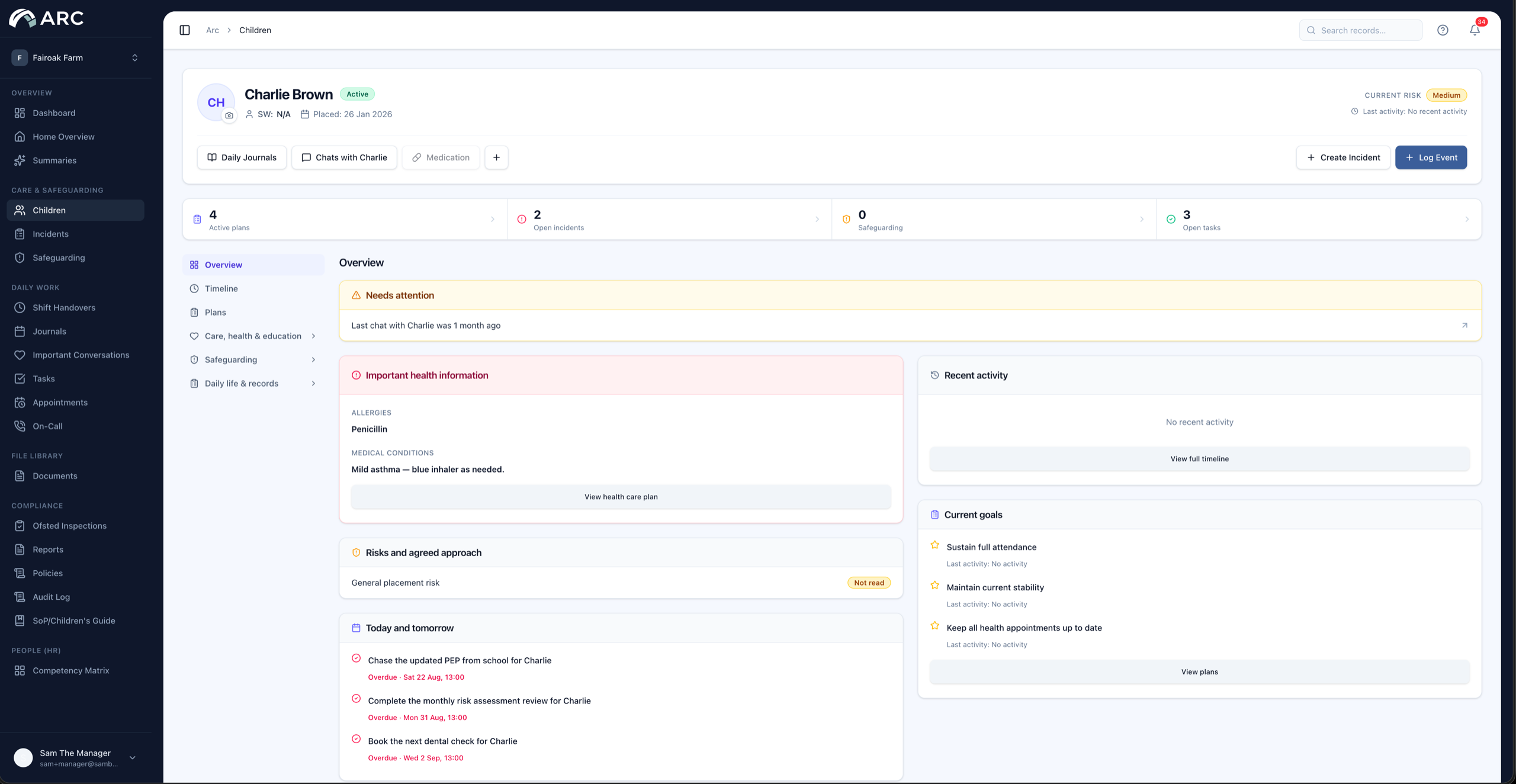Click the Documents file icon

(20, 475)
